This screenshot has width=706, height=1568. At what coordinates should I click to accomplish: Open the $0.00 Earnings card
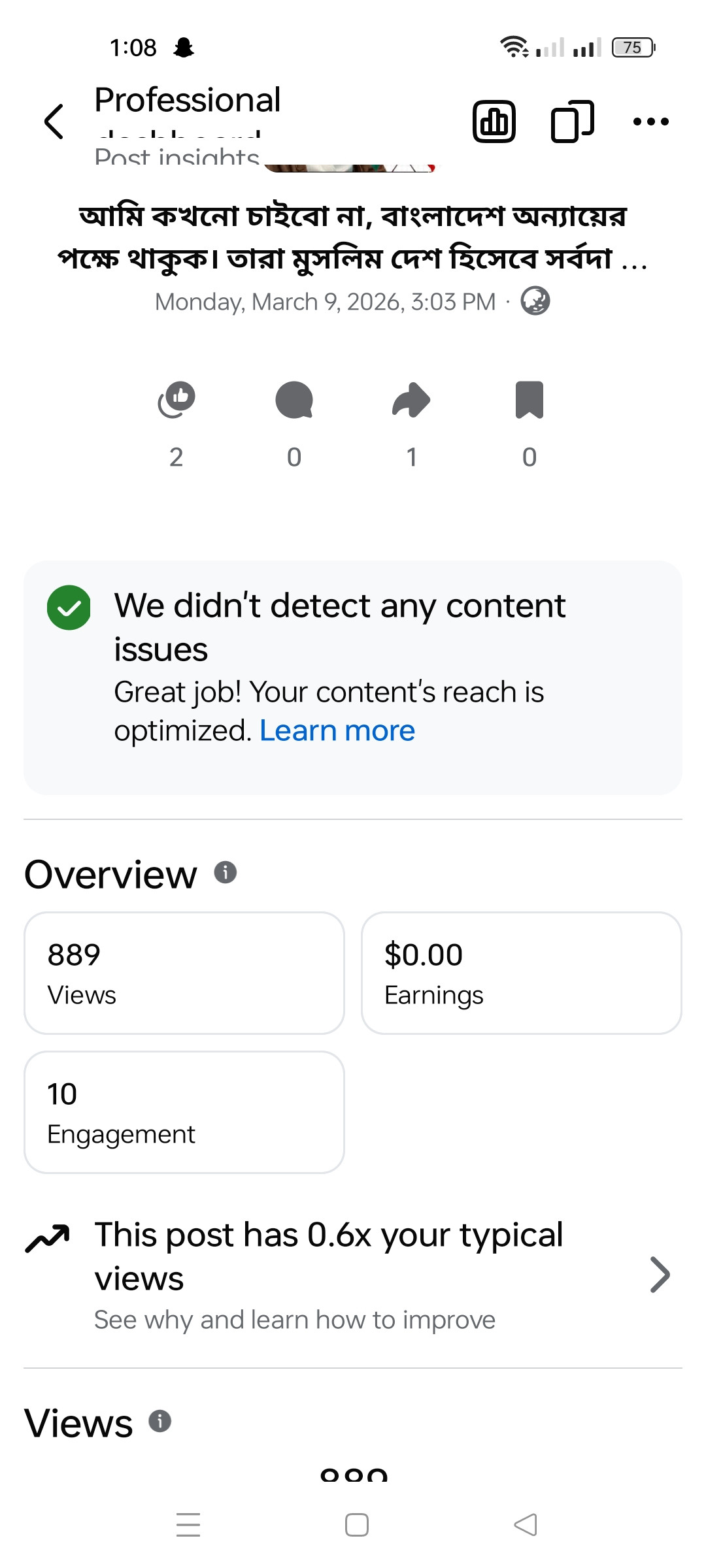pos(521,973)
